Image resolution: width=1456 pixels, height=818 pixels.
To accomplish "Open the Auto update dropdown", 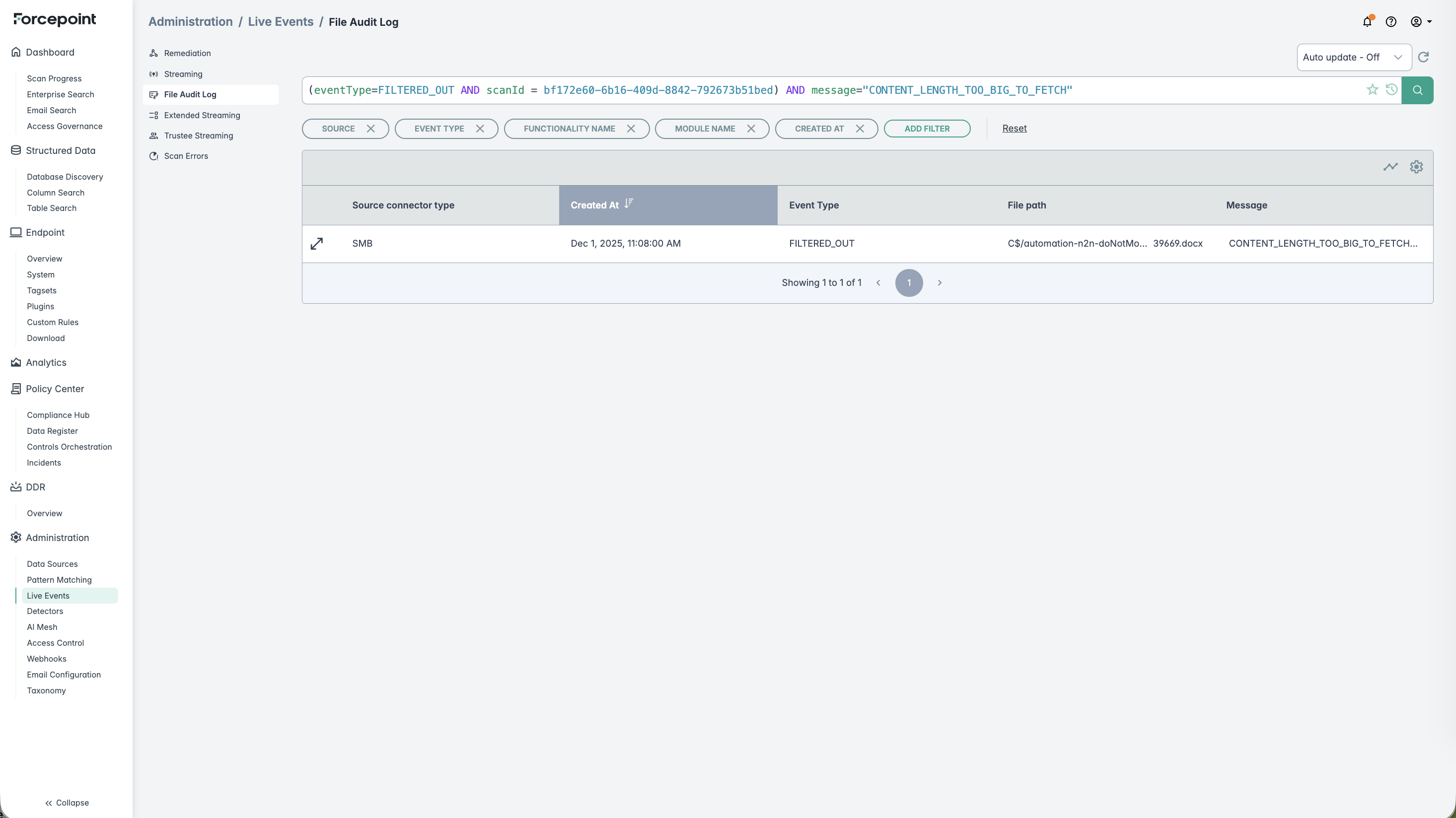I will pos(1354,58).
